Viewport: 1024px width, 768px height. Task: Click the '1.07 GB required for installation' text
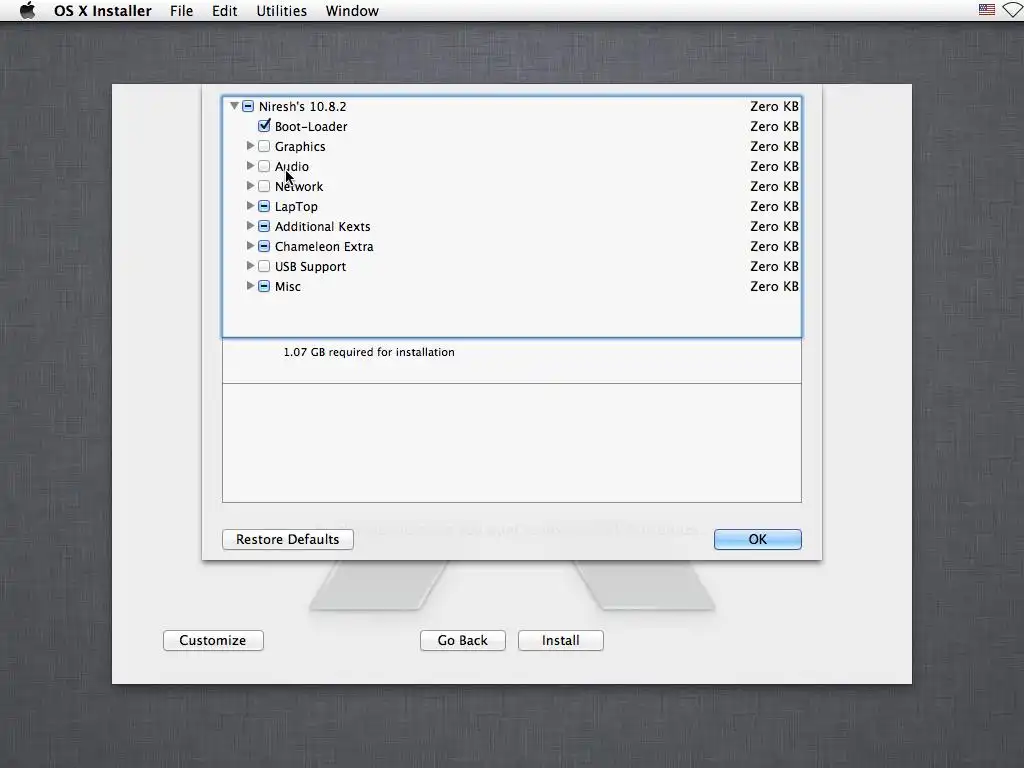click(369, 352)
